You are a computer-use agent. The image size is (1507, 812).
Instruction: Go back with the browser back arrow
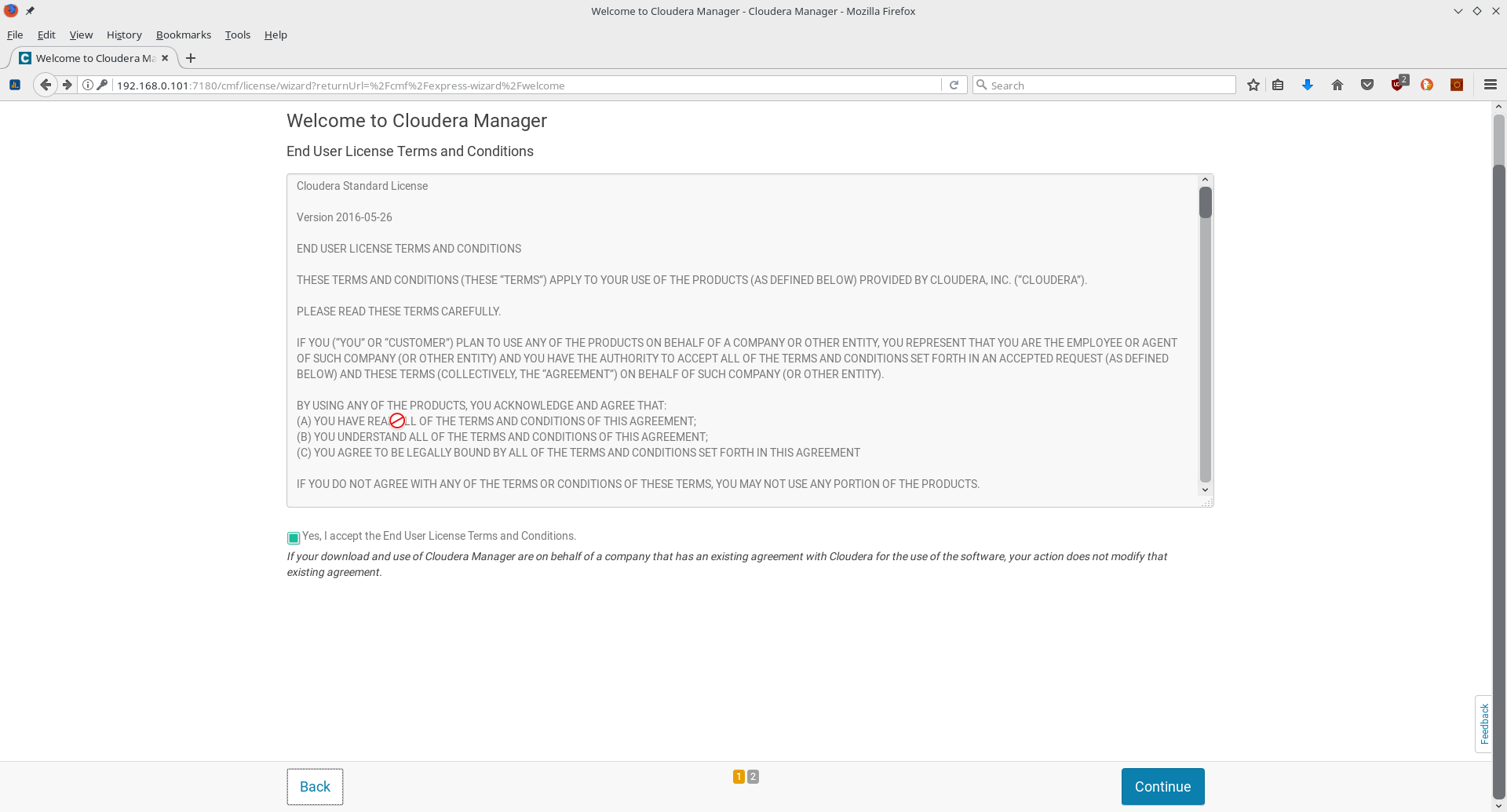(x=46, y=85)
